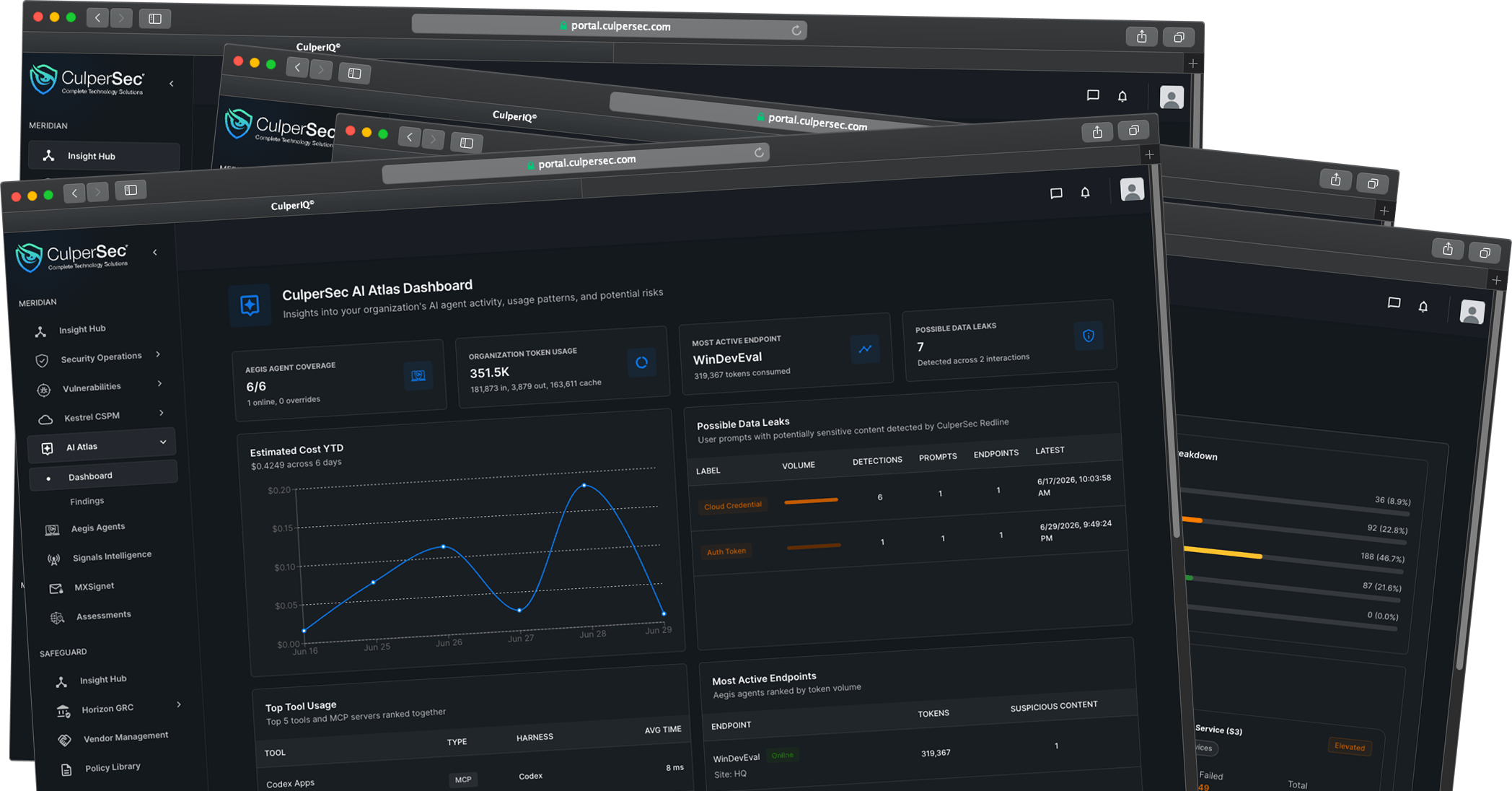Open notifications bell in front window

1085,192
